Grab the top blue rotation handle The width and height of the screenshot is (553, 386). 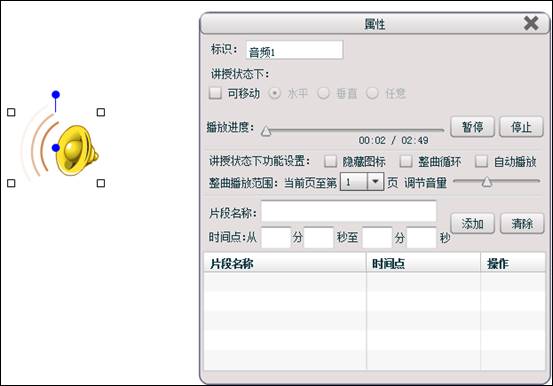(x=56, y=95)
